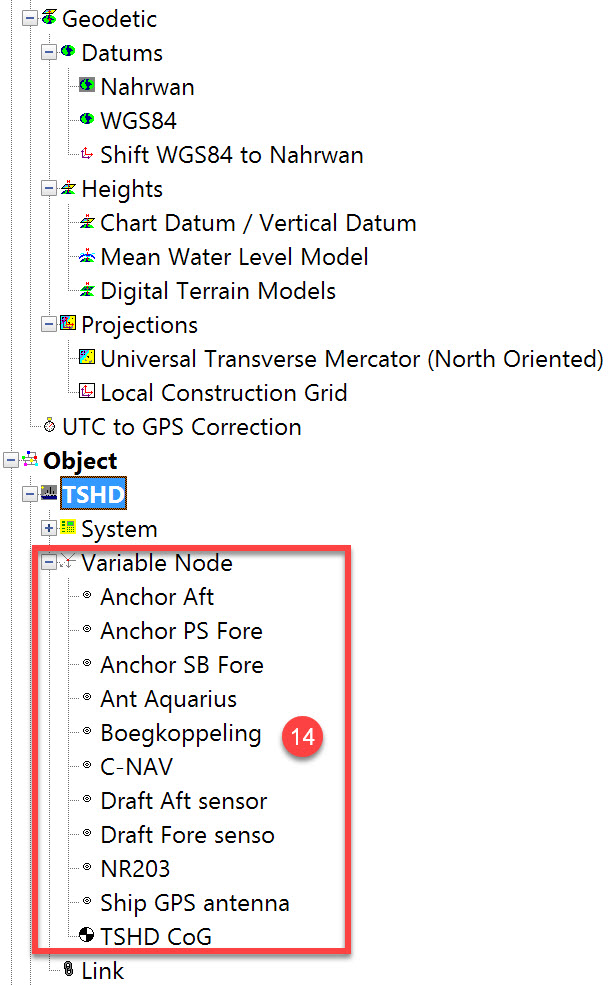
Task: Click the Nahrwan datum icon
Action: tap(87, 86)
